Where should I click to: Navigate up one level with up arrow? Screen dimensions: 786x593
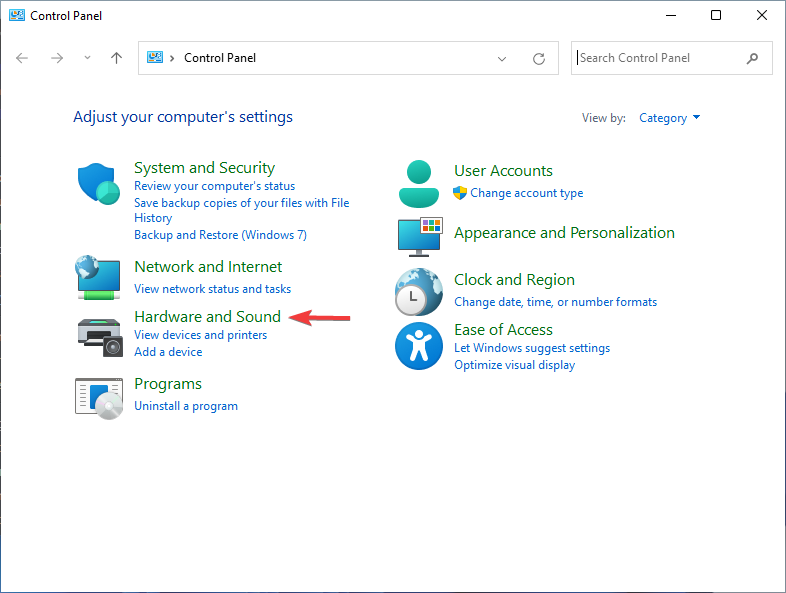pos(116,58)
